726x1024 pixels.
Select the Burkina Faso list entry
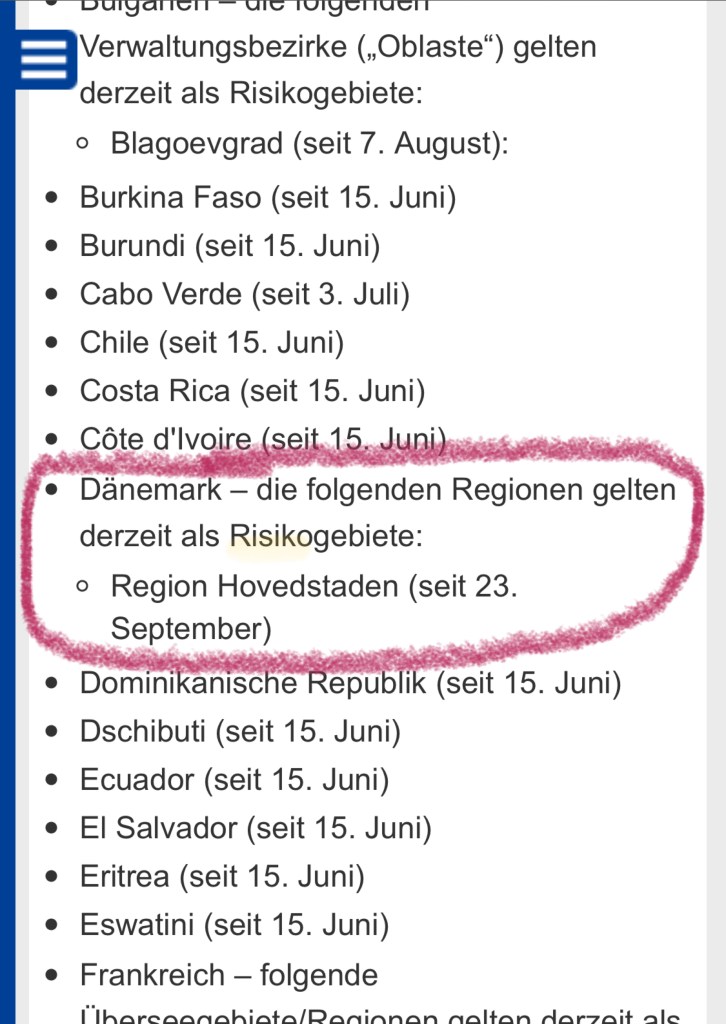point(268,198)
